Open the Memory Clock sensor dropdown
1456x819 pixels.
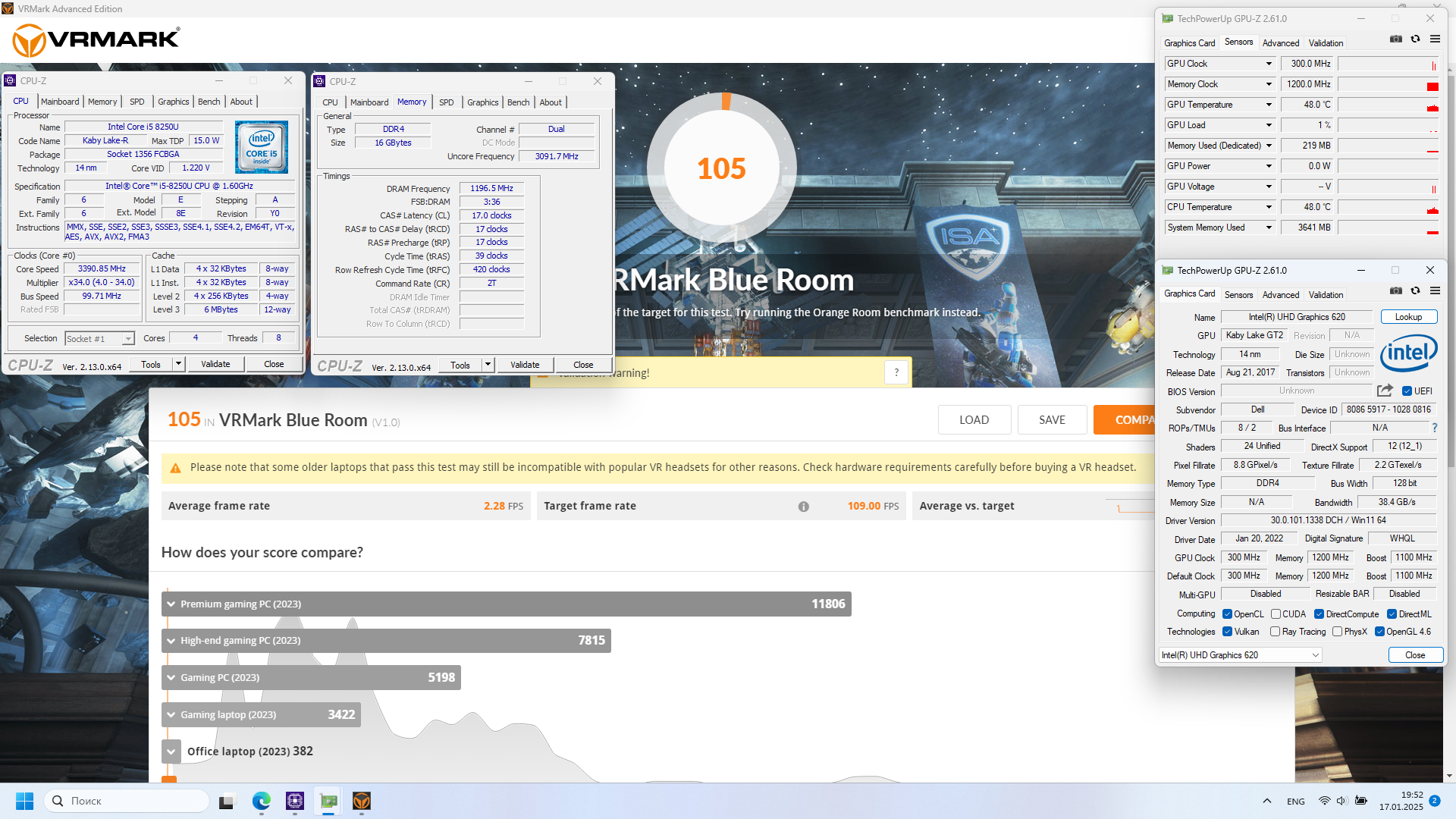(x=1269, y=84)
